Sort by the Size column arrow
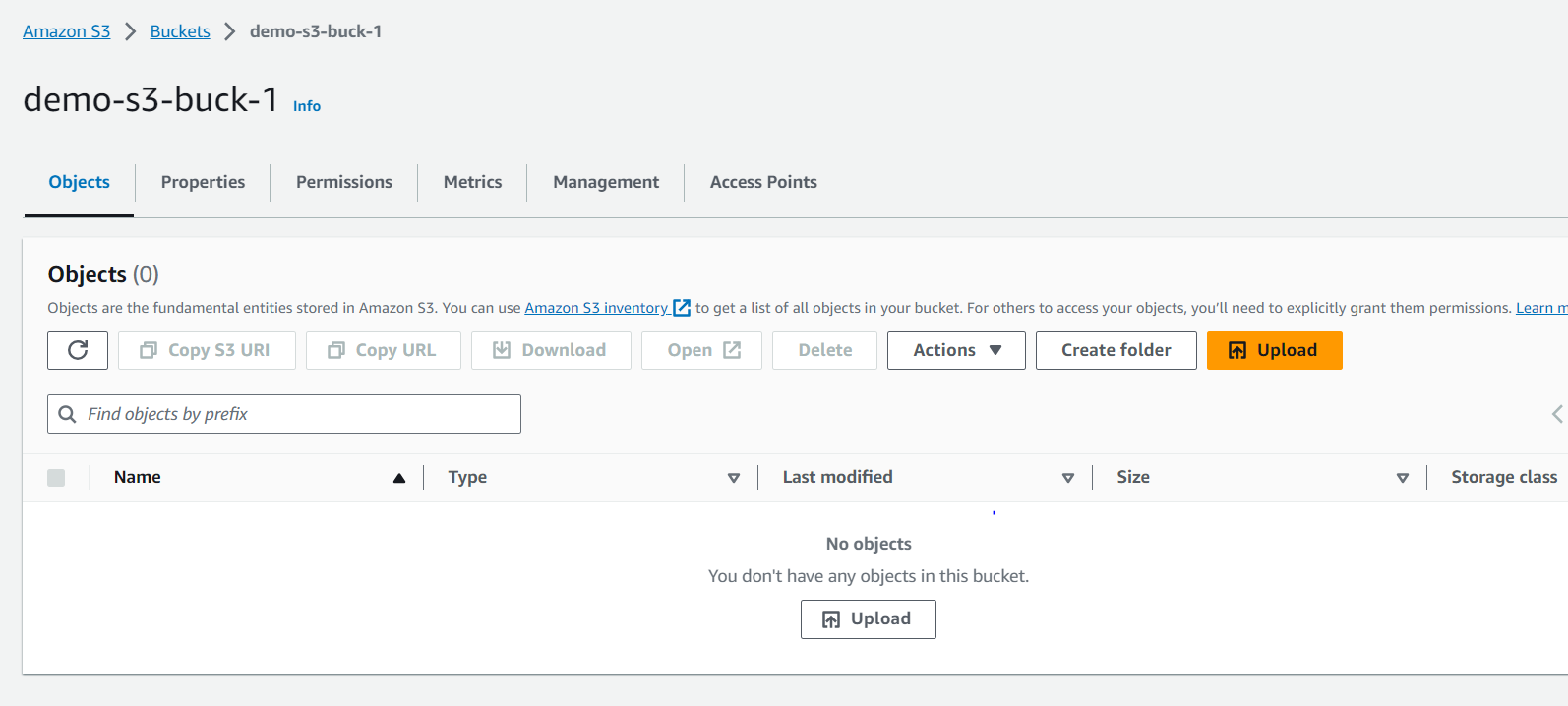The image size is (1568, 706). [1403, 478]
